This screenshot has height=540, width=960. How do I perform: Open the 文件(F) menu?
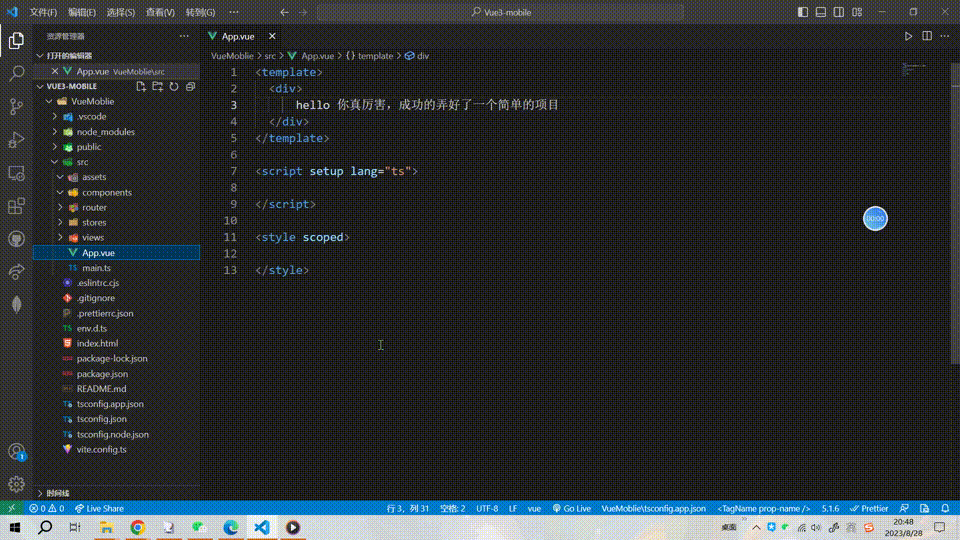[43, 12]
